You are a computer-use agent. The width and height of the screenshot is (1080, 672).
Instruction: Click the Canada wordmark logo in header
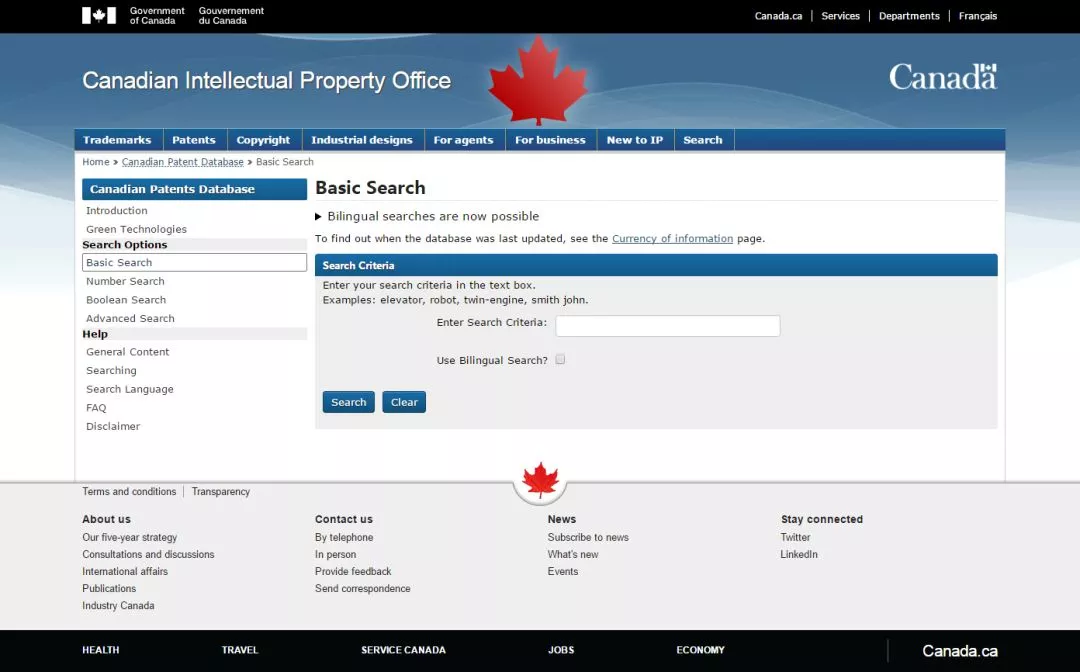pyautogui.click(x=942, y=76)
